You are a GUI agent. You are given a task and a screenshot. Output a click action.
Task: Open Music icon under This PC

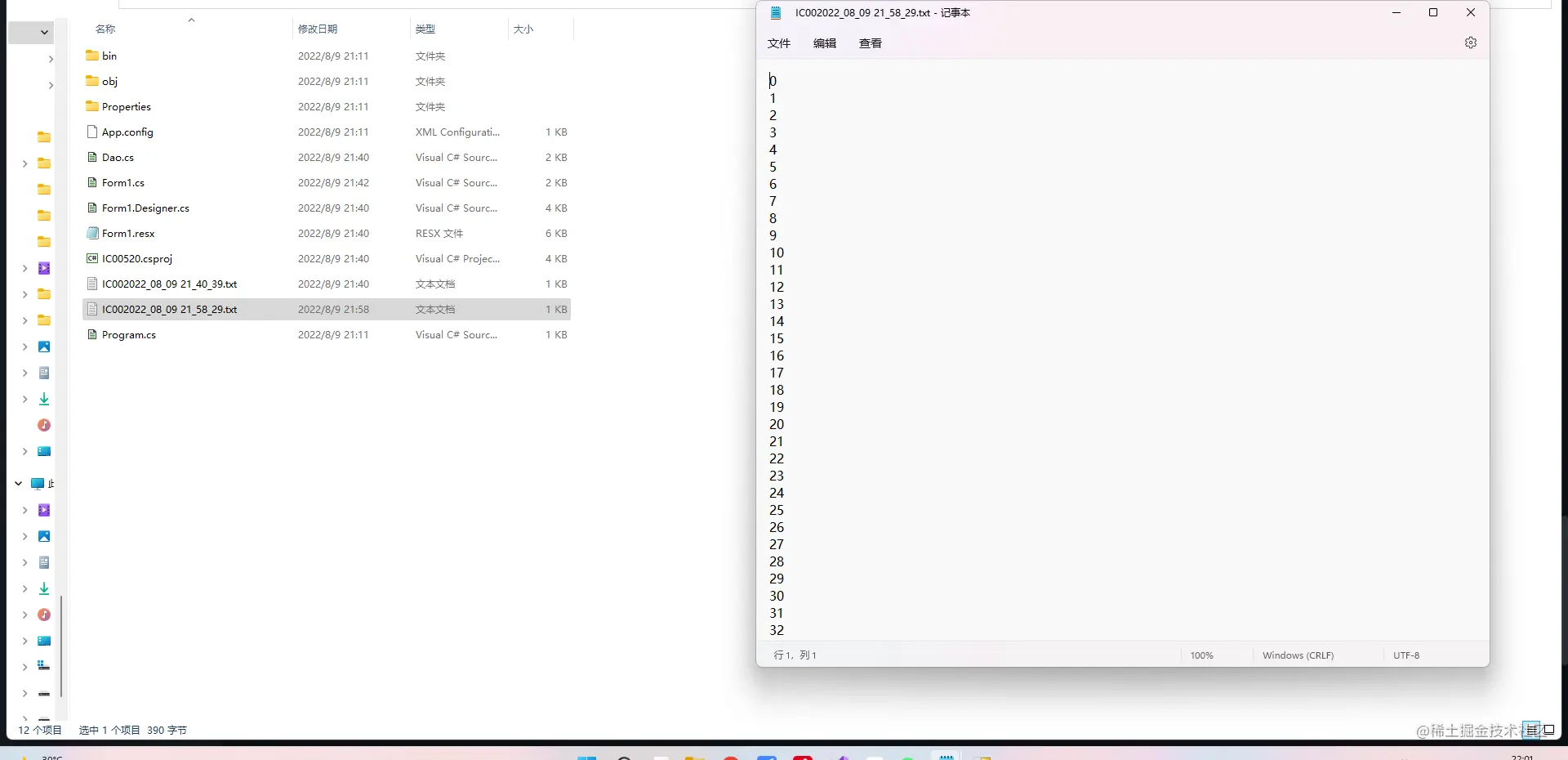click(44, 615)
